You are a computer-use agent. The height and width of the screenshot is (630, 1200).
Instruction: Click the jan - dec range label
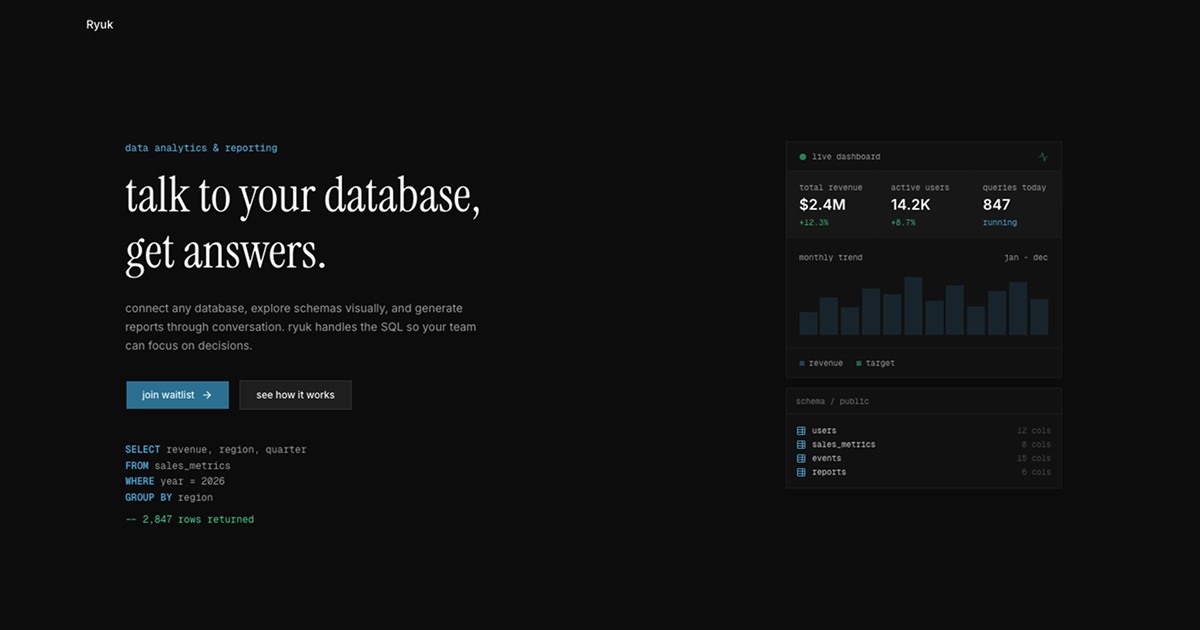click(1026, 258)
